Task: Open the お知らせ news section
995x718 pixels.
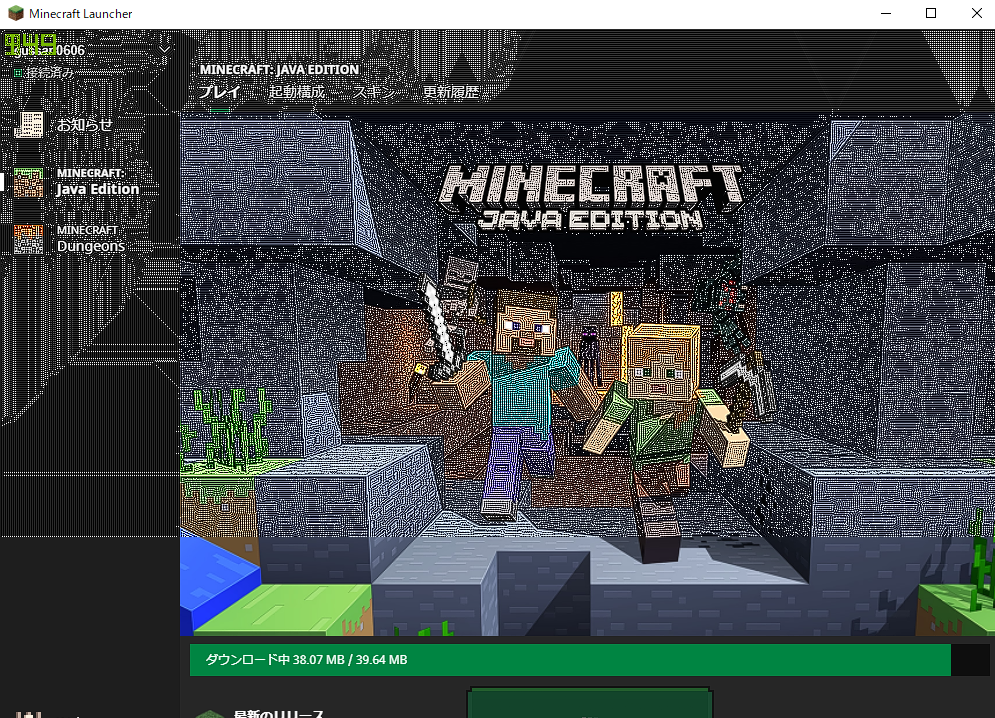Action: [63, 125]
